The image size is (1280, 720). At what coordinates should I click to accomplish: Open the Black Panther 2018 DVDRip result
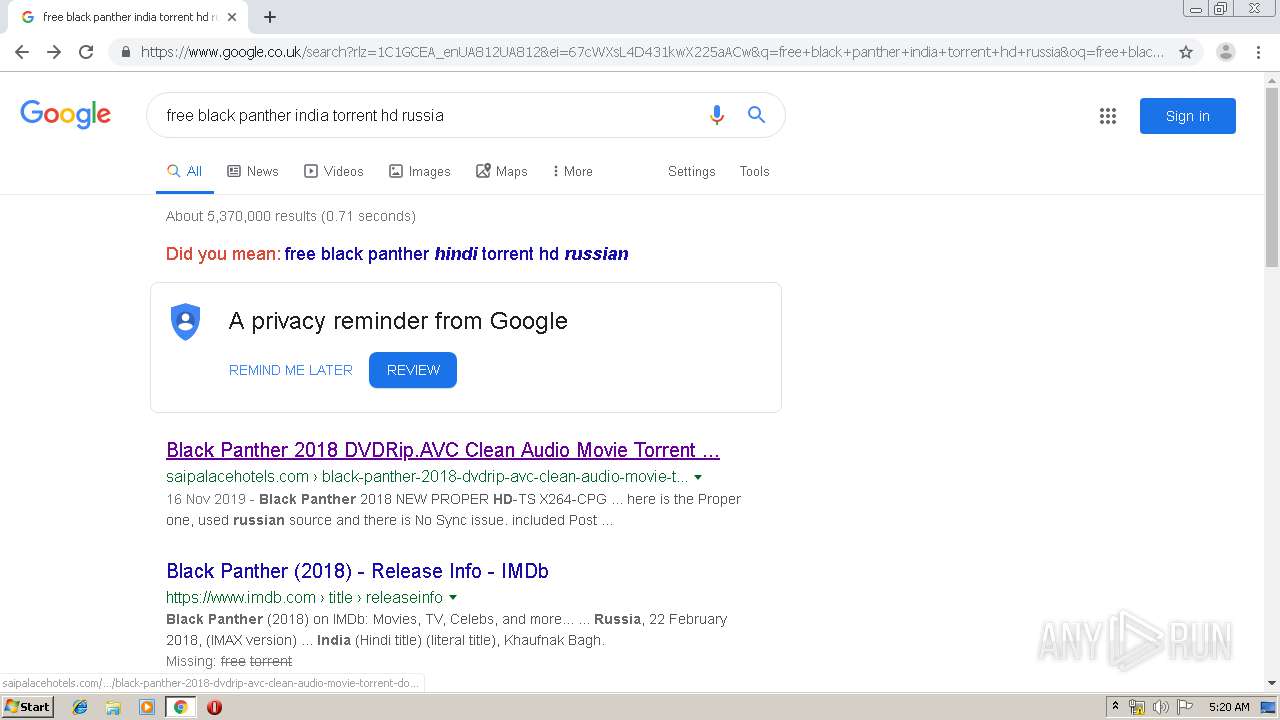443,450
